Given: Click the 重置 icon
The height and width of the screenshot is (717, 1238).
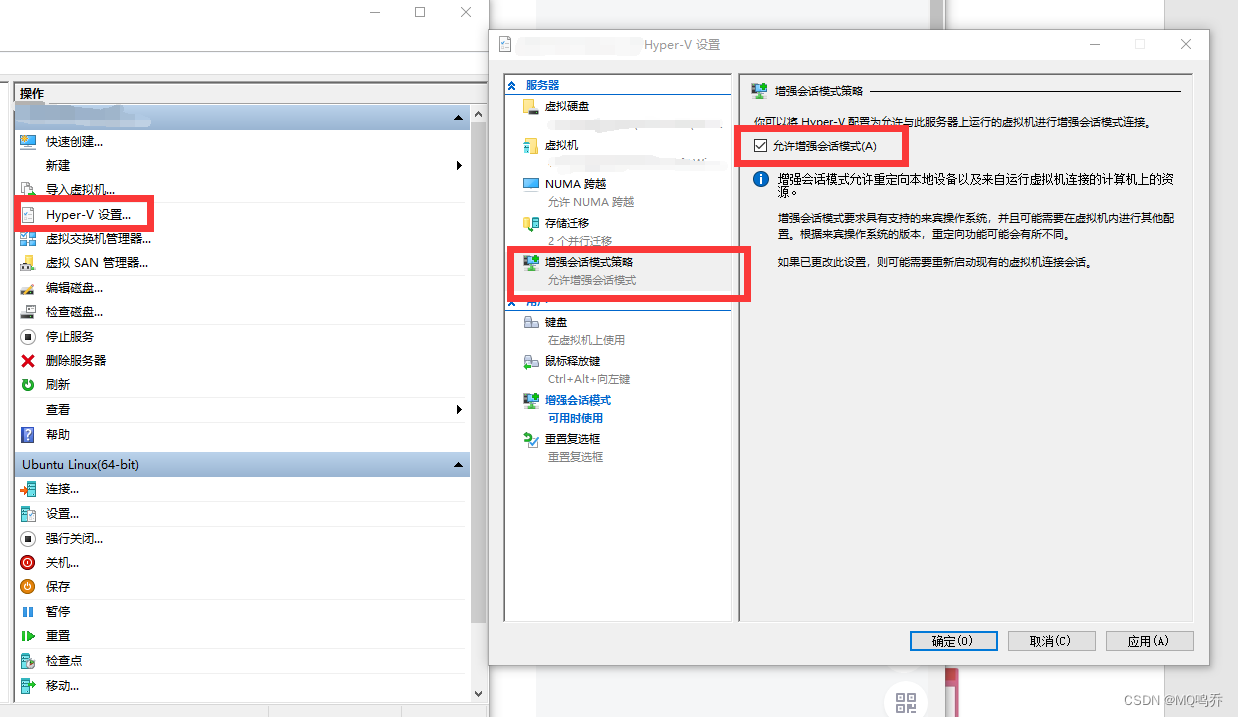Looking at the screenshot, I should click(28, 636).
